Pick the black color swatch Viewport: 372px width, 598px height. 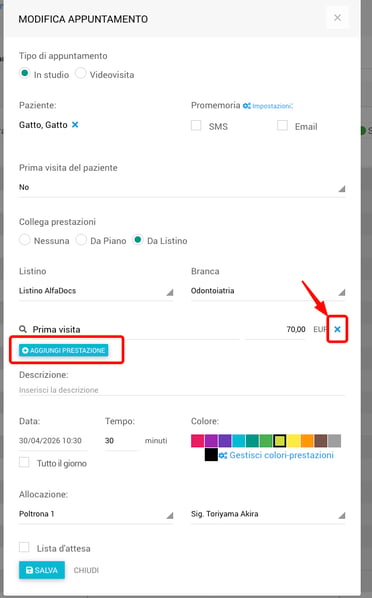tap(211, 455)
